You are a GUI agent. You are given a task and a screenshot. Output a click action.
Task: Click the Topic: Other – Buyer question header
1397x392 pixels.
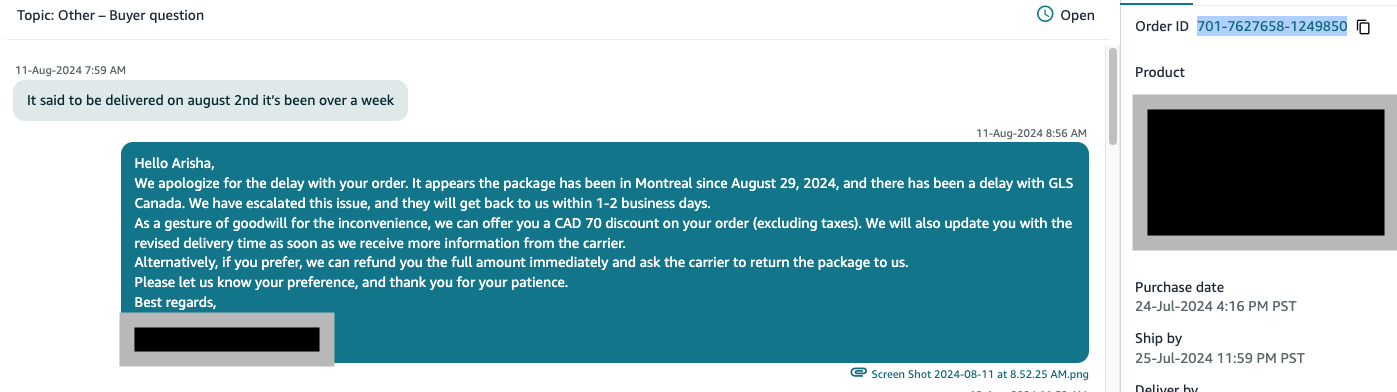click(x=110, y=16)
